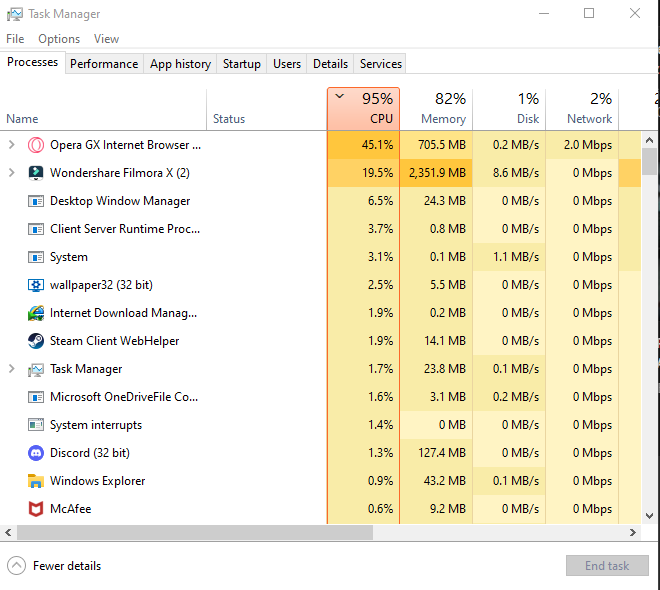Open the Startup tab
Screen dimensions: 660x590
coord(241,64)
